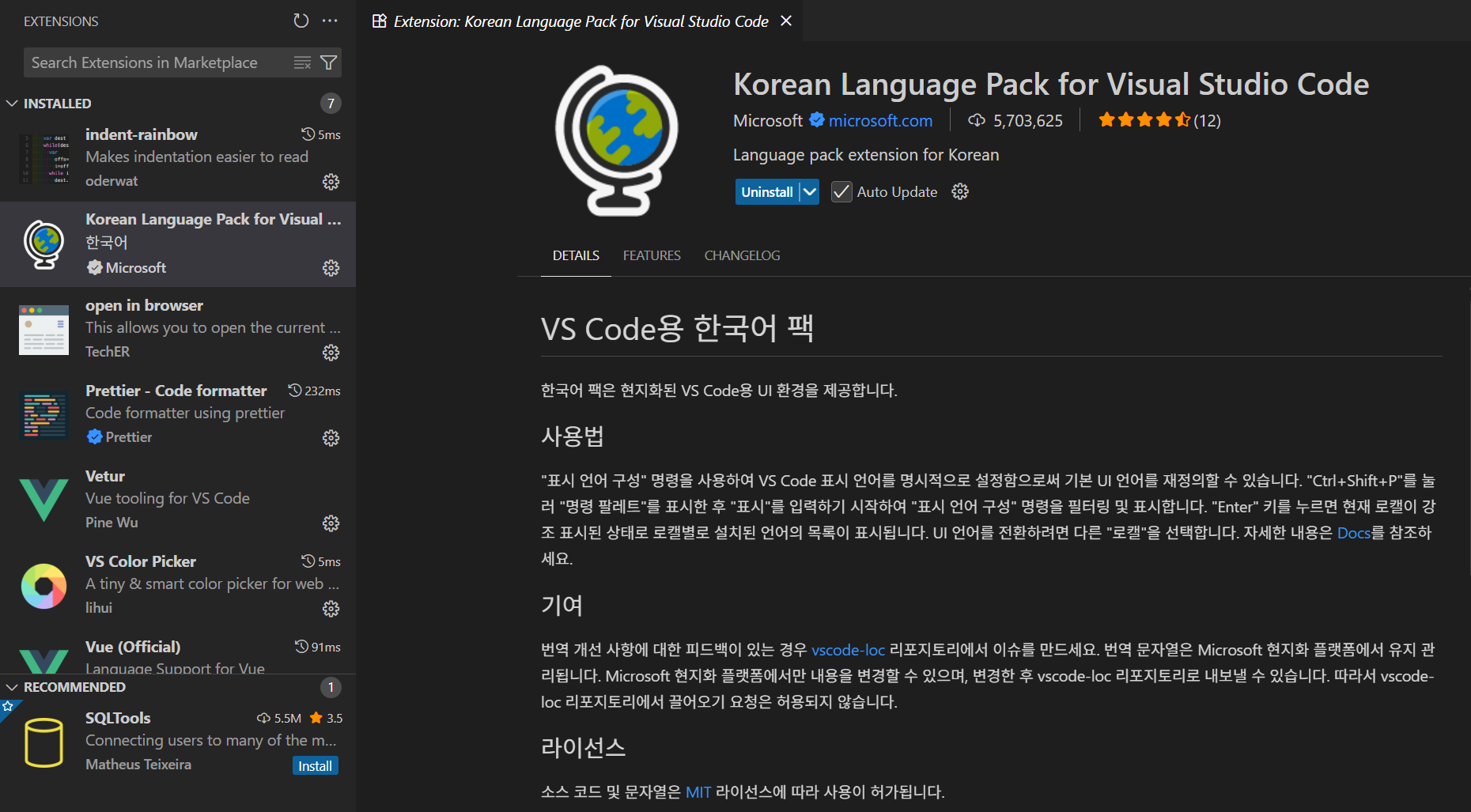1471x812 pixels.
Task: Click the Korean Language Pack title heading
Action: (x=1051, y=84)
